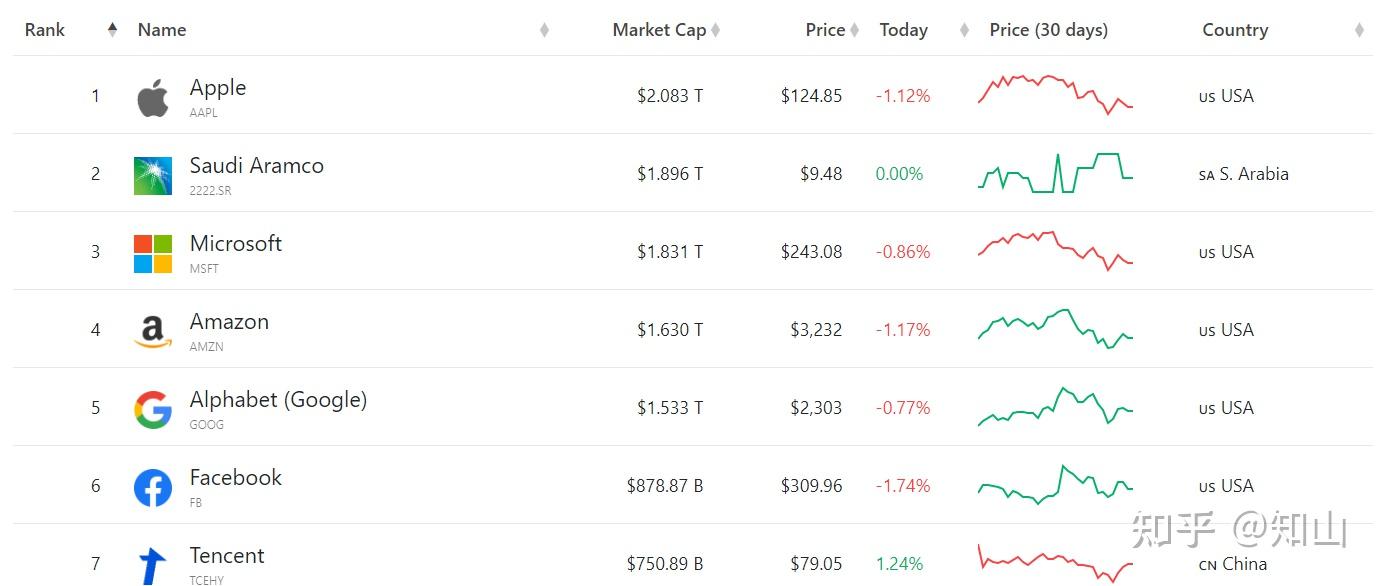Click the Google G logo
The height and width of the screenshot is (586, 1384).
[x=153, y=409]
